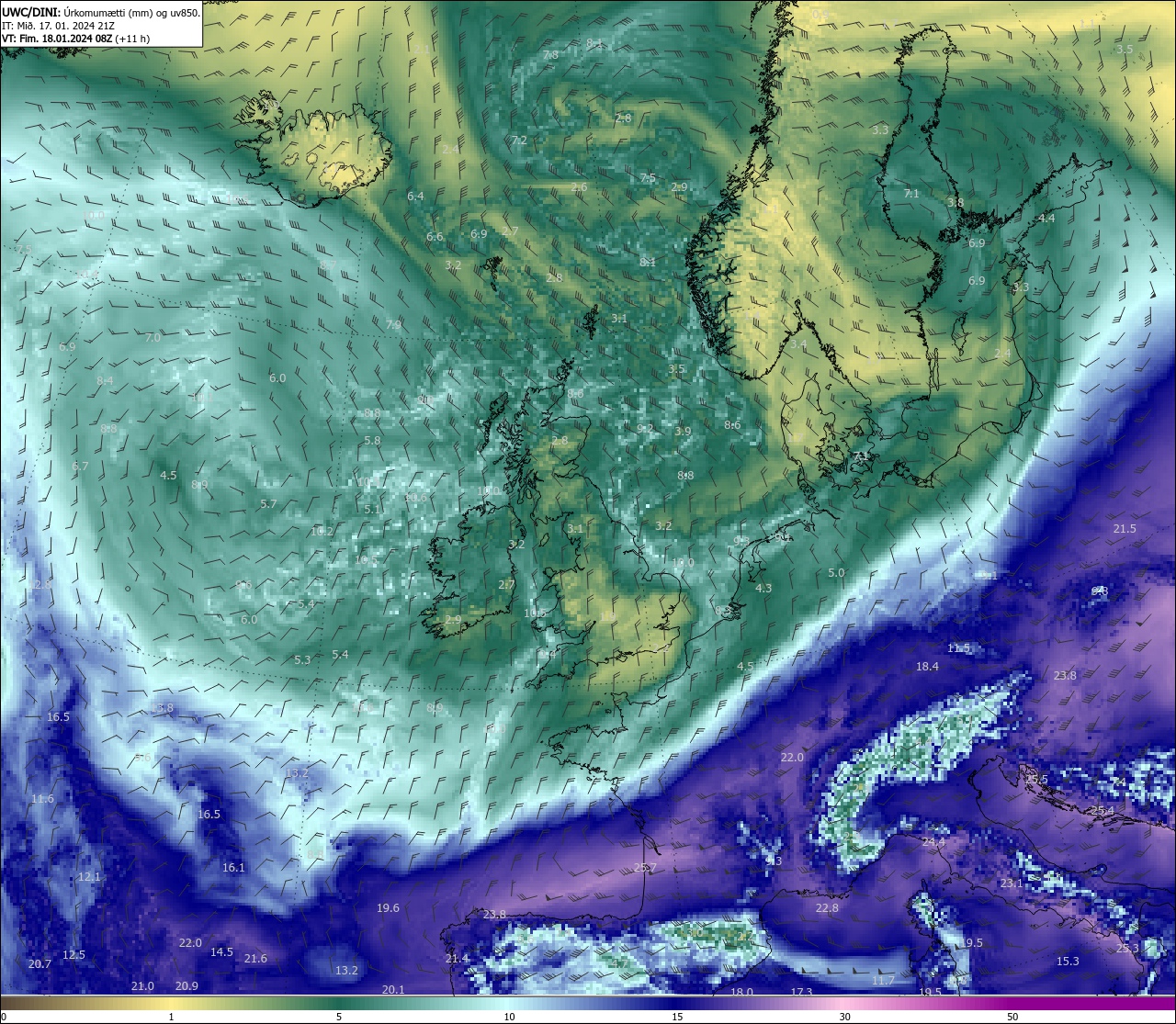Click the map value 21.6
This screenshot has width=1176, height=1024.
tap(255, 958)
